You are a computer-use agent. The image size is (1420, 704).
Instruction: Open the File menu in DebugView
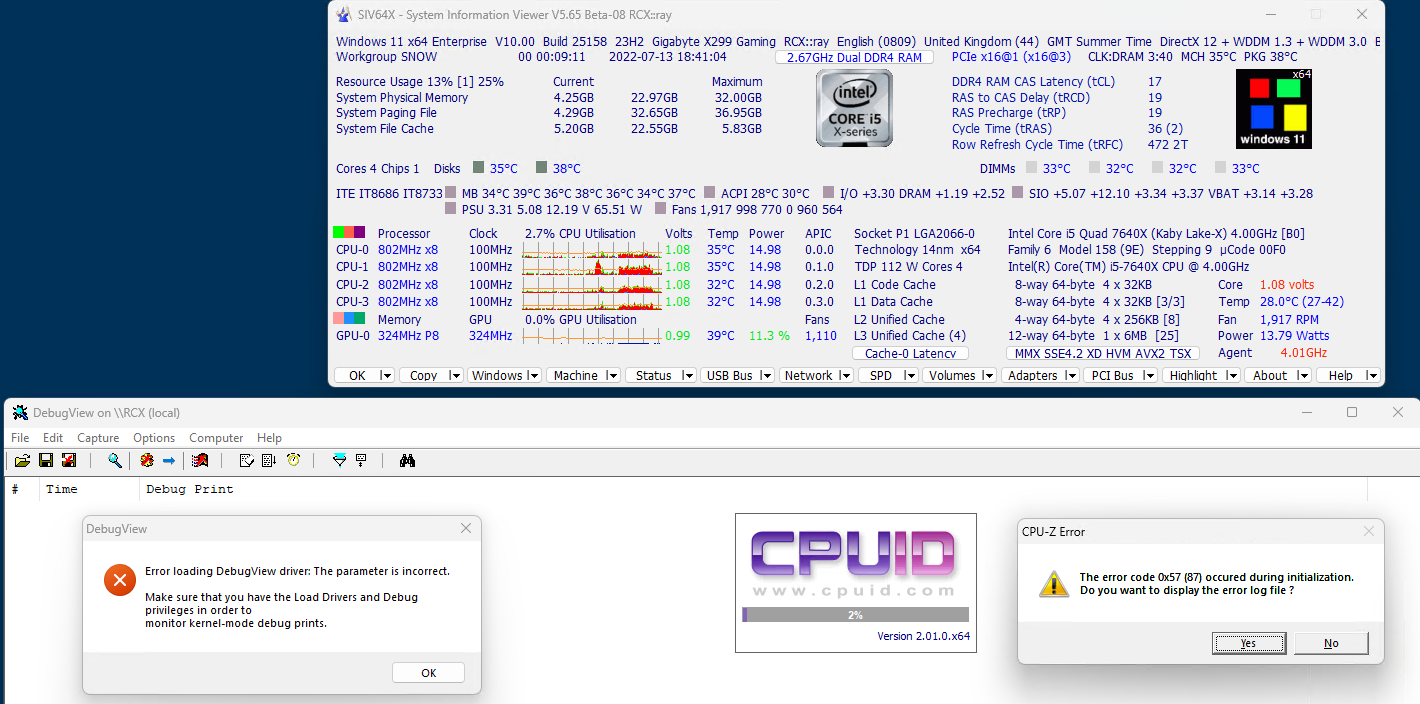(20, 438)
